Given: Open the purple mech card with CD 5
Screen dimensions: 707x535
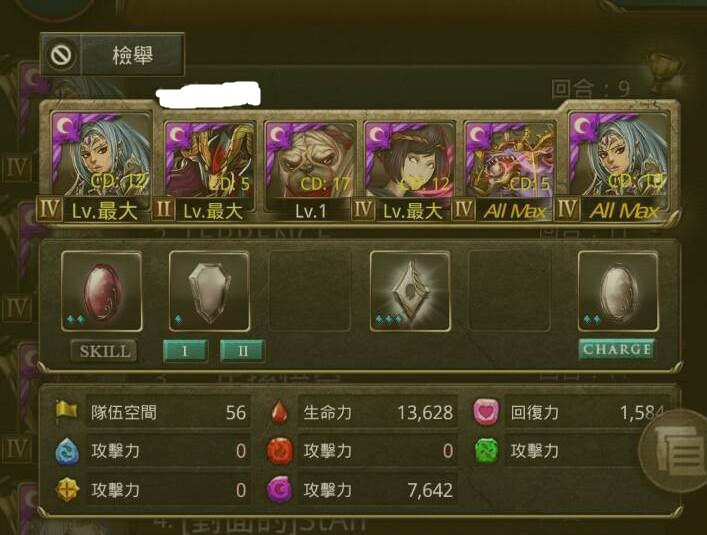Looking at the screenshot, I should tap(510, 160).
